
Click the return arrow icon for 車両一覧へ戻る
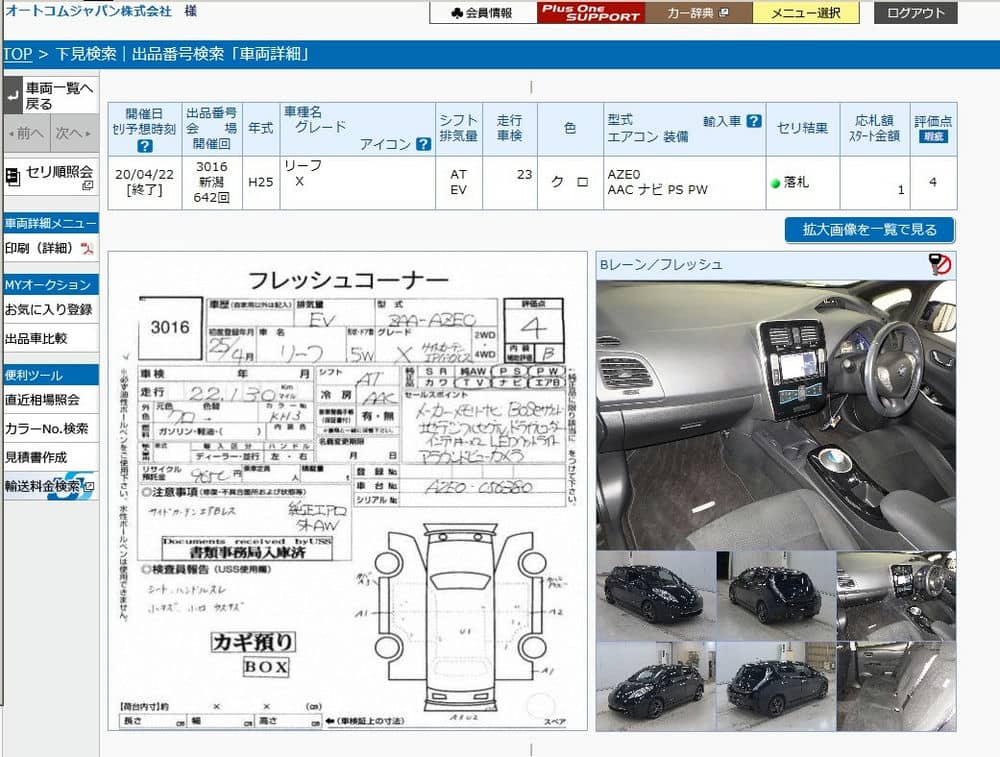click(13, 96)
